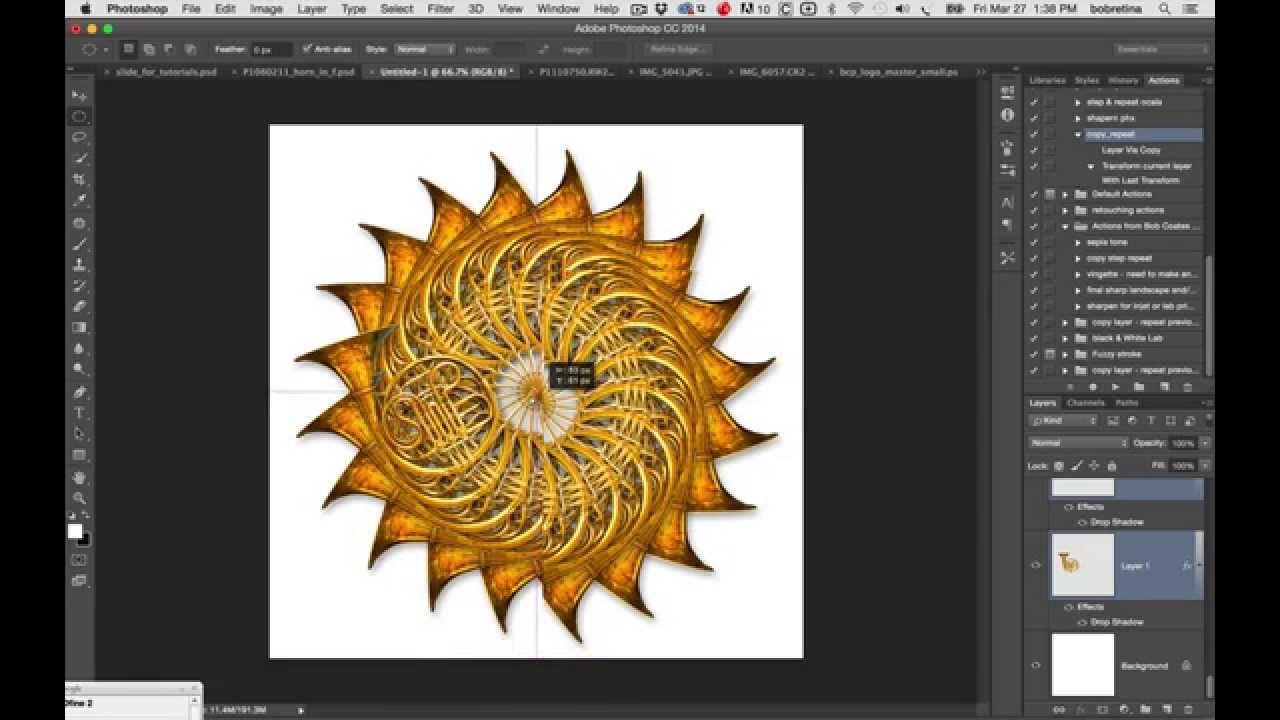
Task: Click the Stop button in the Actions panel
Action: click(x=1069, y=387)
